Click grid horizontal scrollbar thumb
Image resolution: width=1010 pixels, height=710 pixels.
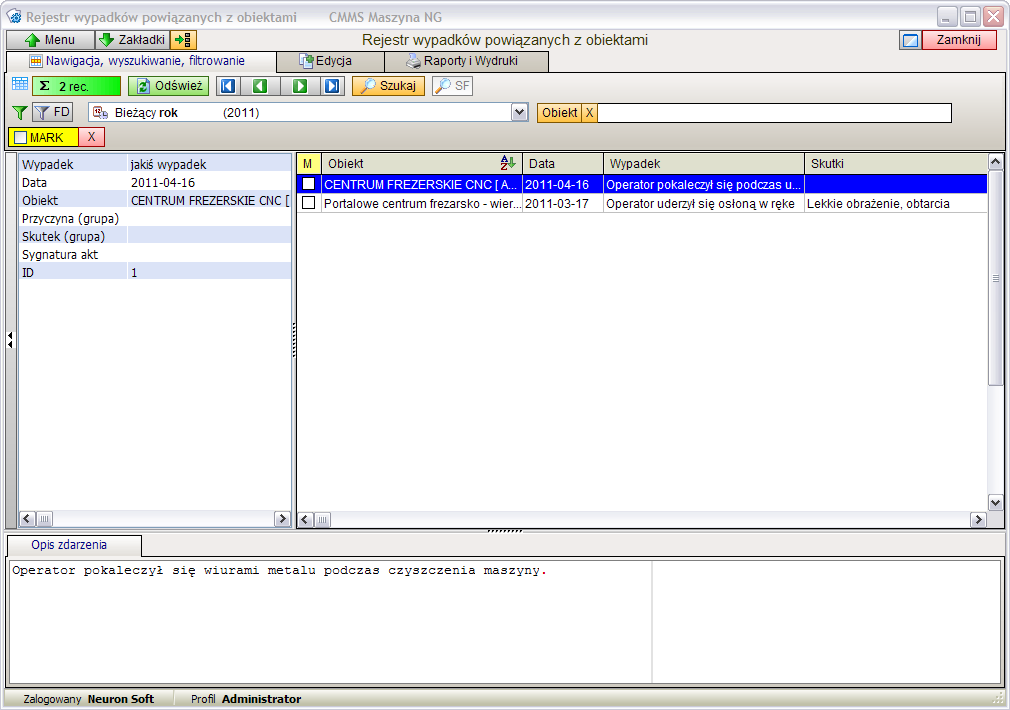[323, 520]
